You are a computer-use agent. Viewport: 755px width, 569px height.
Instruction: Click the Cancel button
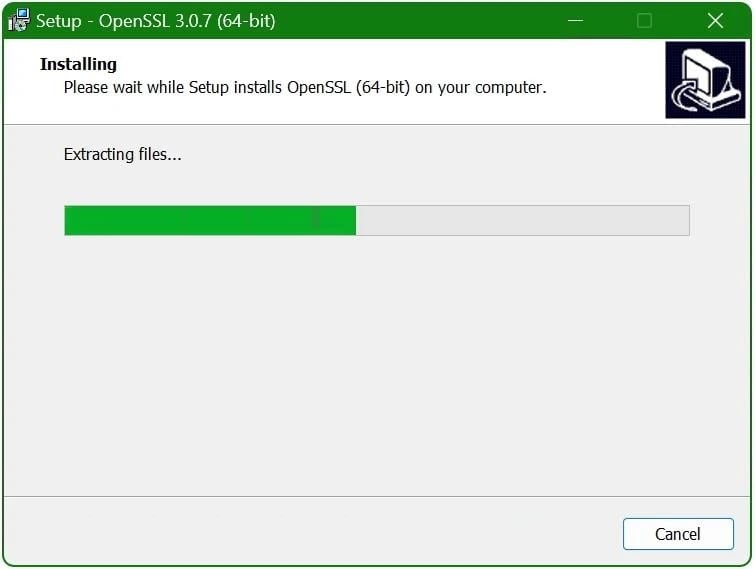(x=678, y=533)
